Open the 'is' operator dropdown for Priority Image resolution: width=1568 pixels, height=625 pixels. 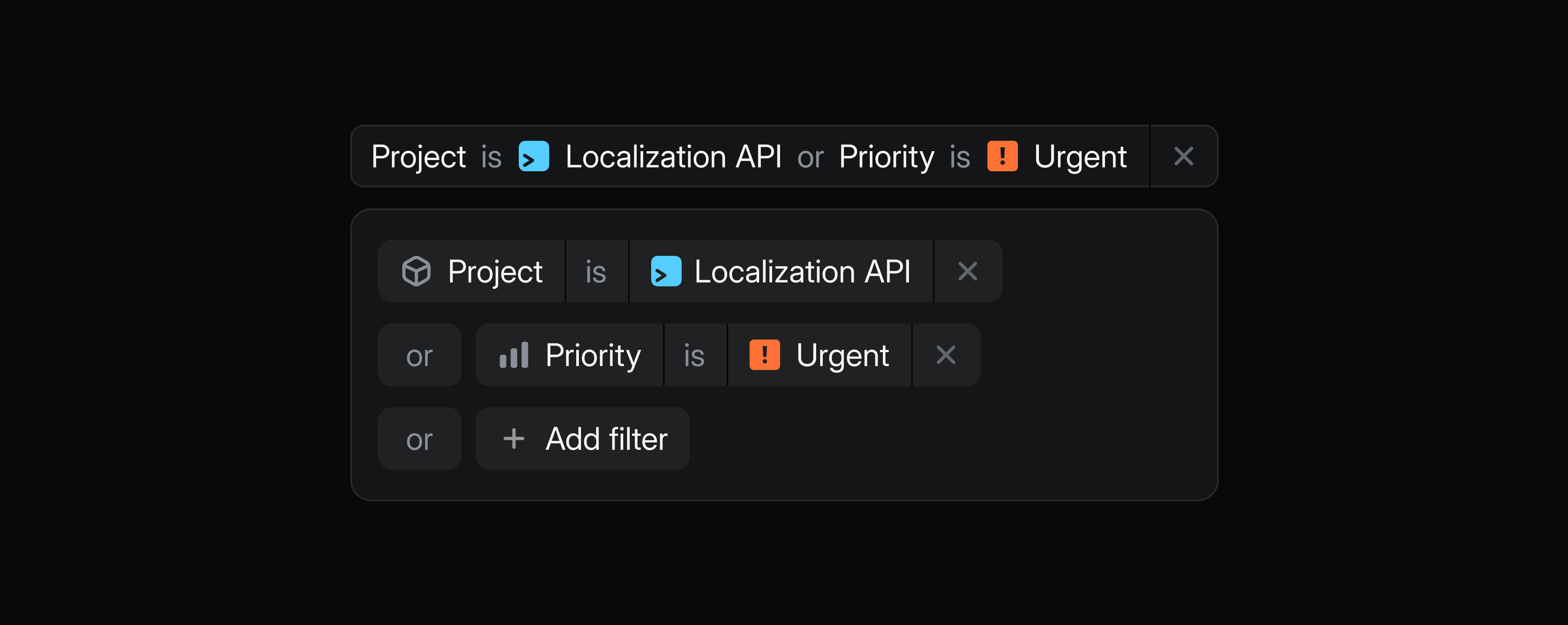coord(695,354)
